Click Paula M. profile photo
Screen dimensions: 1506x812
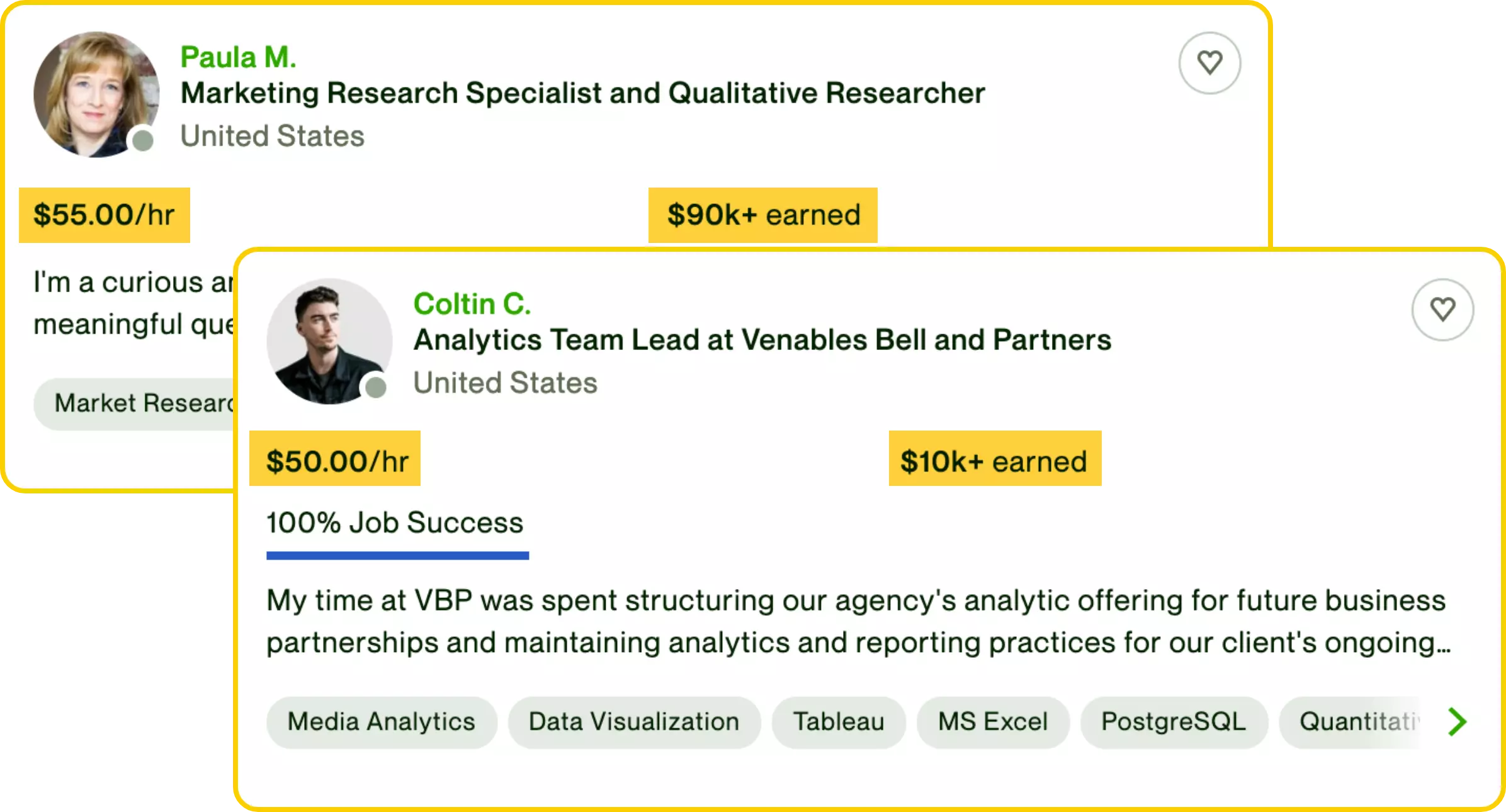click(96, 94)
